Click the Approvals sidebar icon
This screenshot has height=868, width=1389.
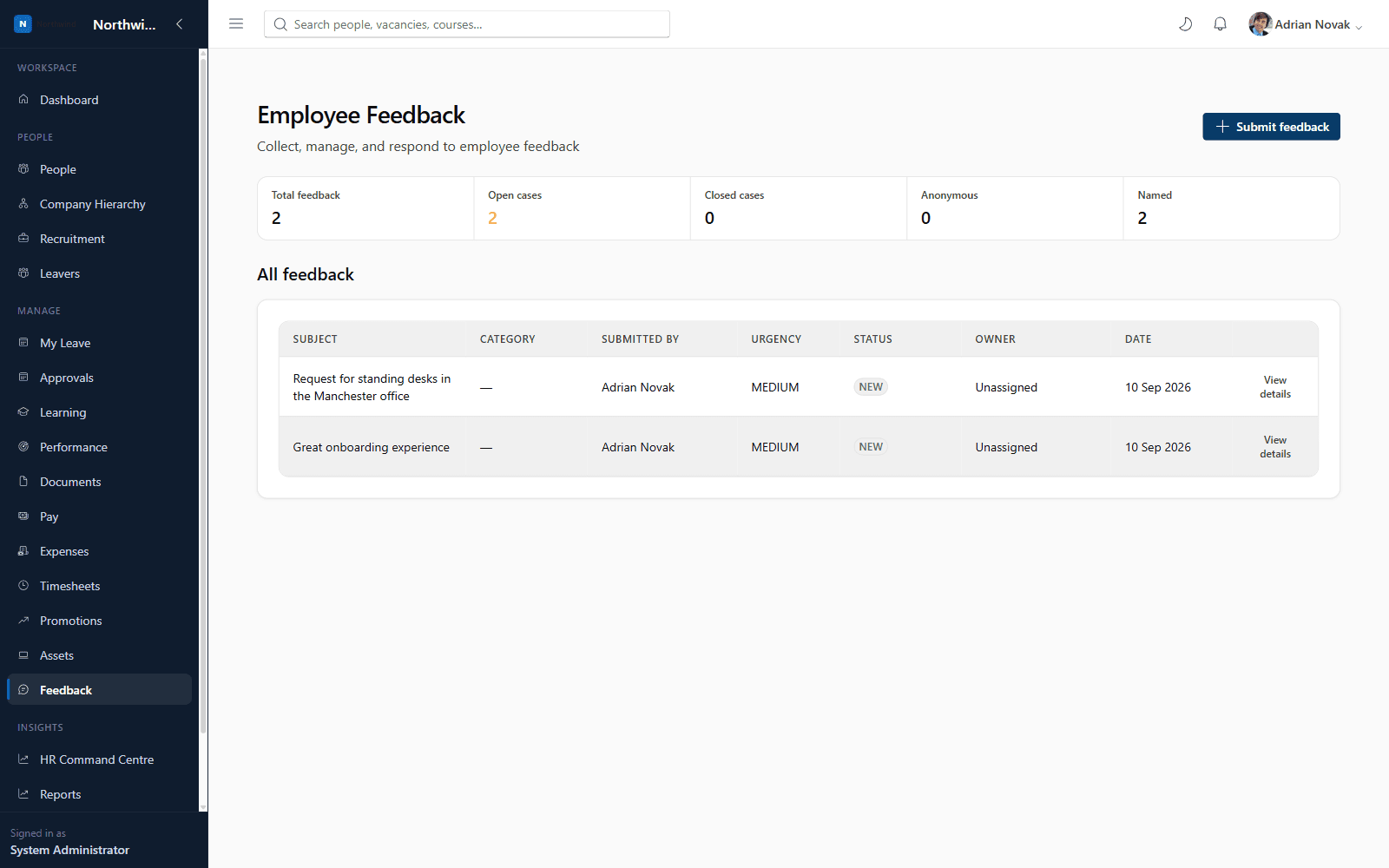pos(23,378)
